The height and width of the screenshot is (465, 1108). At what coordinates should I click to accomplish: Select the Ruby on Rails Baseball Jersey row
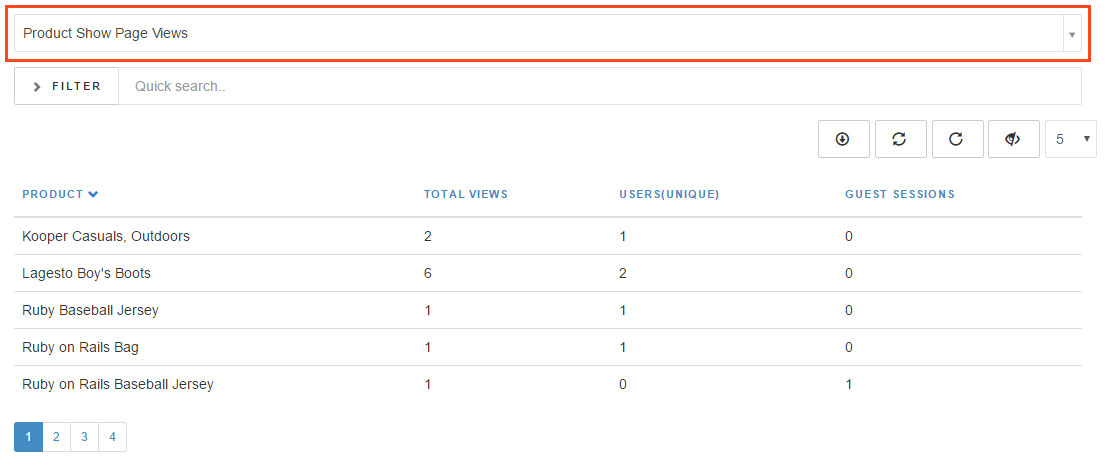pos(548,384)
